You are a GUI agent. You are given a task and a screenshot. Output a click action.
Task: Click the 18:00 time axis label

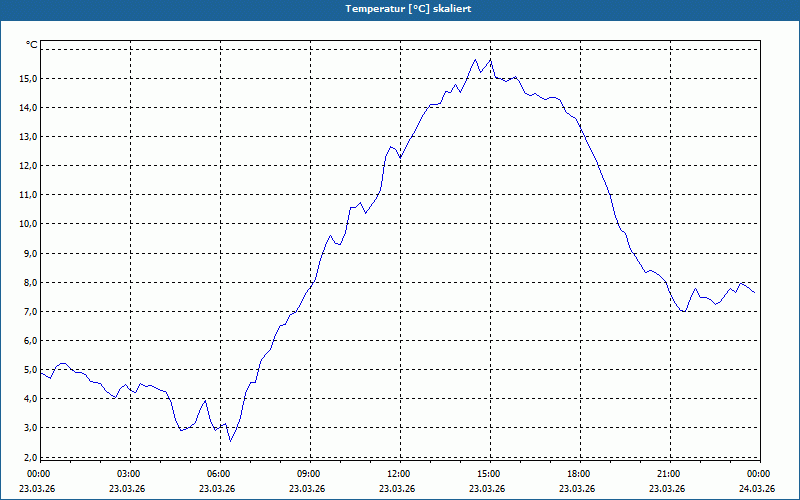579,474
